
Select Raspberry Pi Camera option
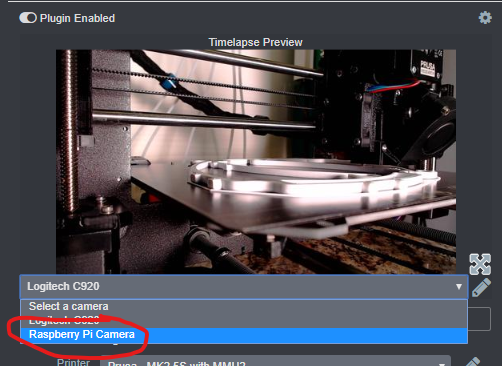pos(244,335)
